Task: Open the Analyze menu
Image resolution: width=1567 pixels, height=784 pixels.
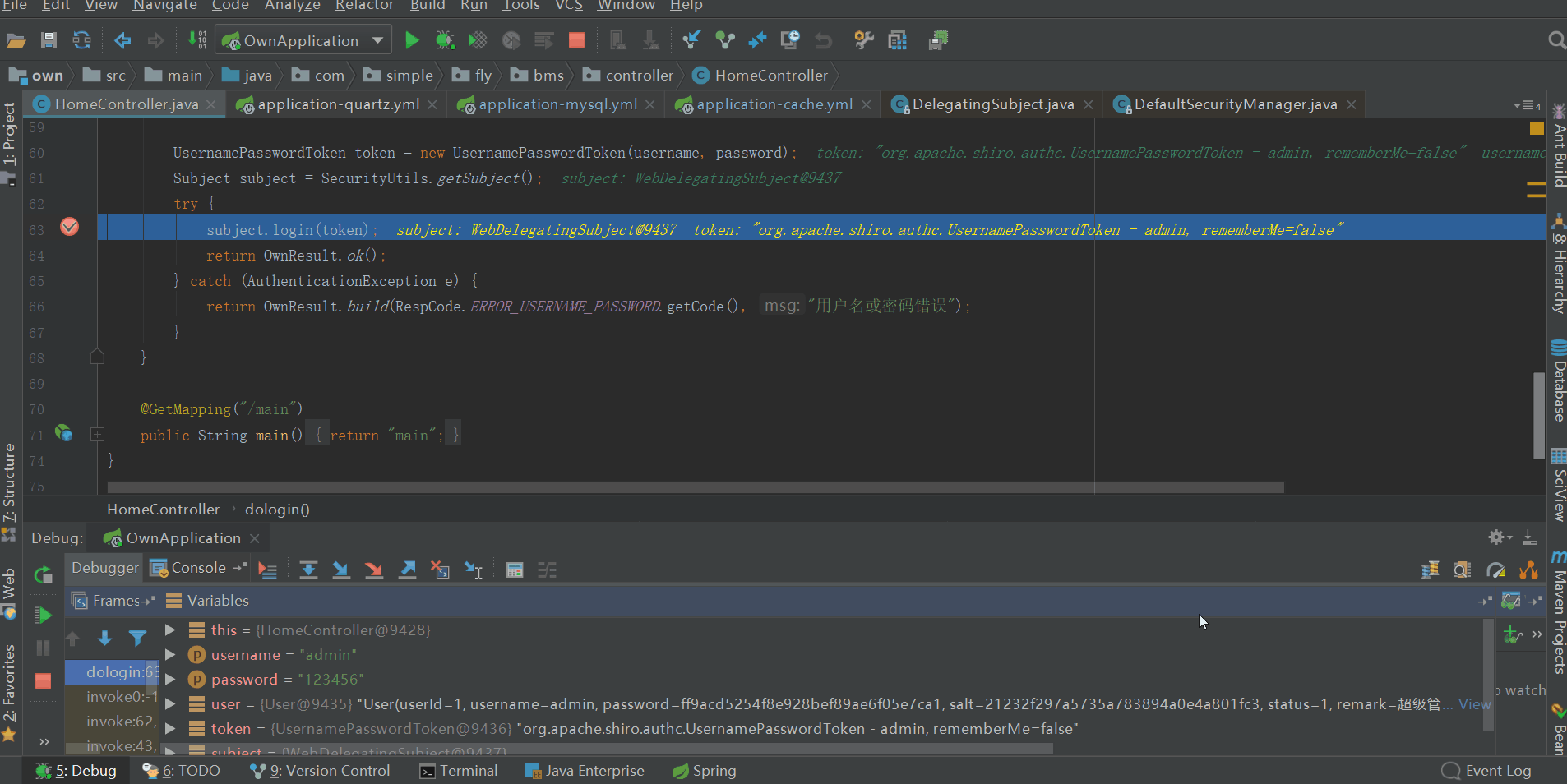Action: [292, 6]
